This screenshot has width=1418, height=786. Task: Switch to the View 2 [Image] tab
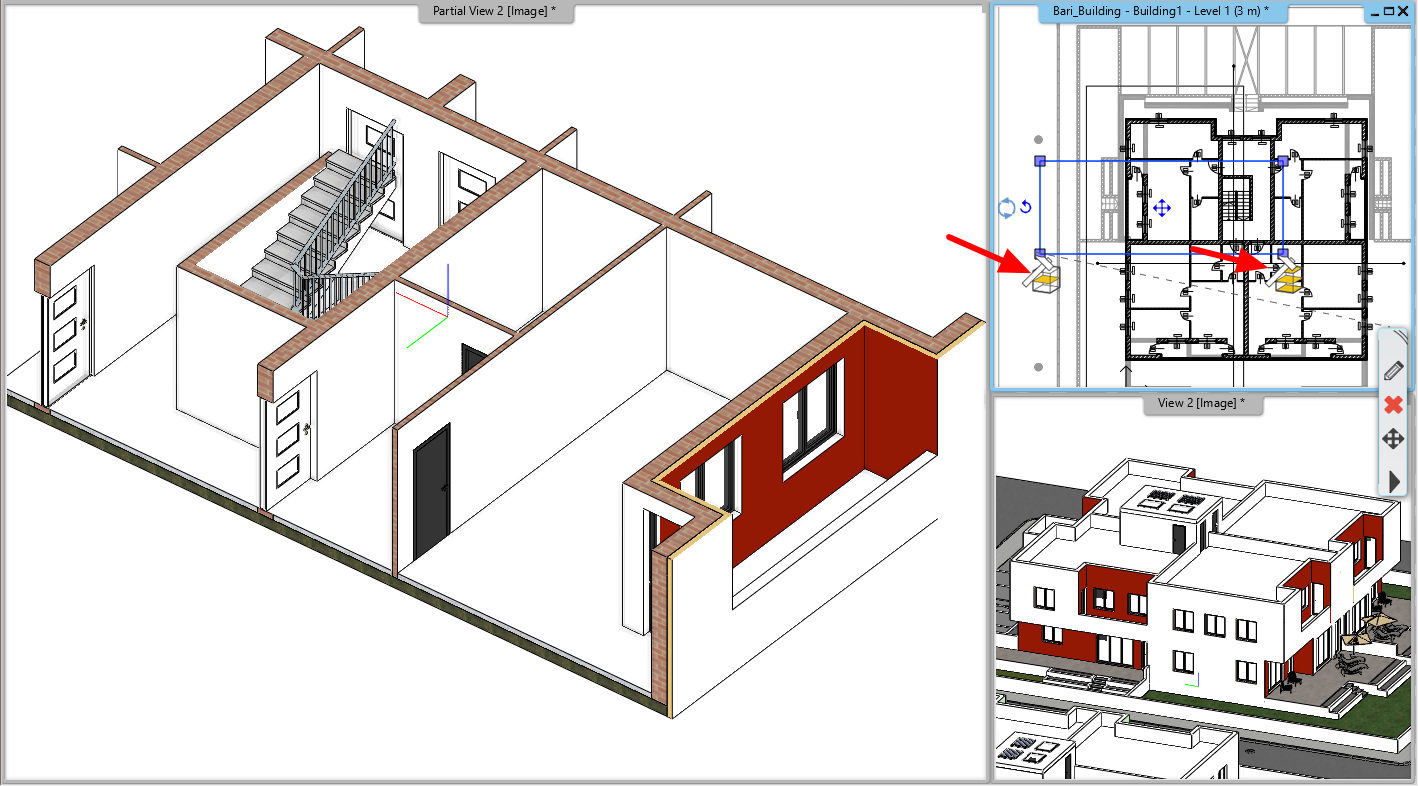[x=1203, y=403]
